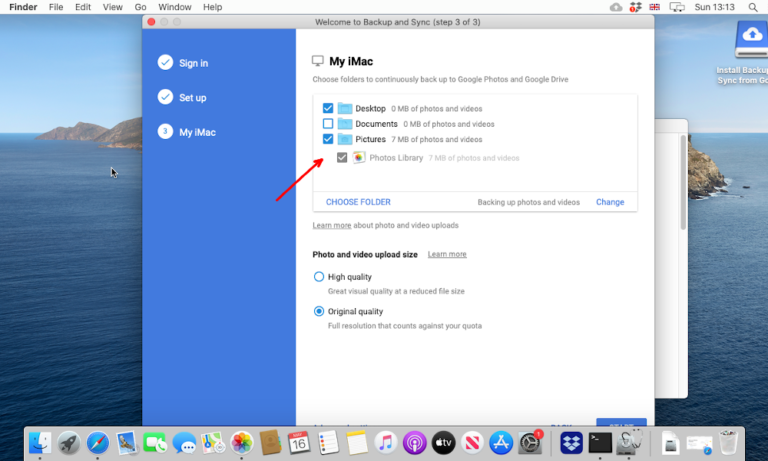Open Notes yellow pad in dock
Screen dimensions: 768x461
[357, 443]
